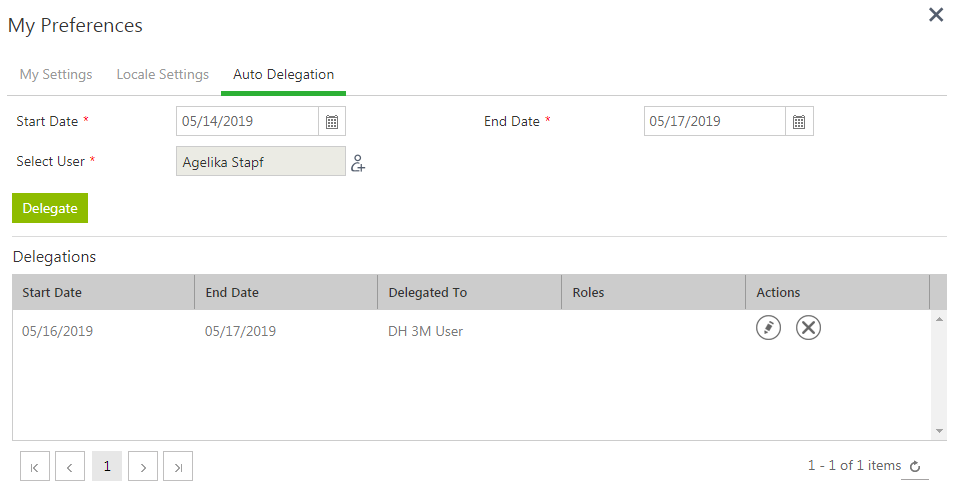
Task: Go to the first page of delegations
Action: pos(35,466)
